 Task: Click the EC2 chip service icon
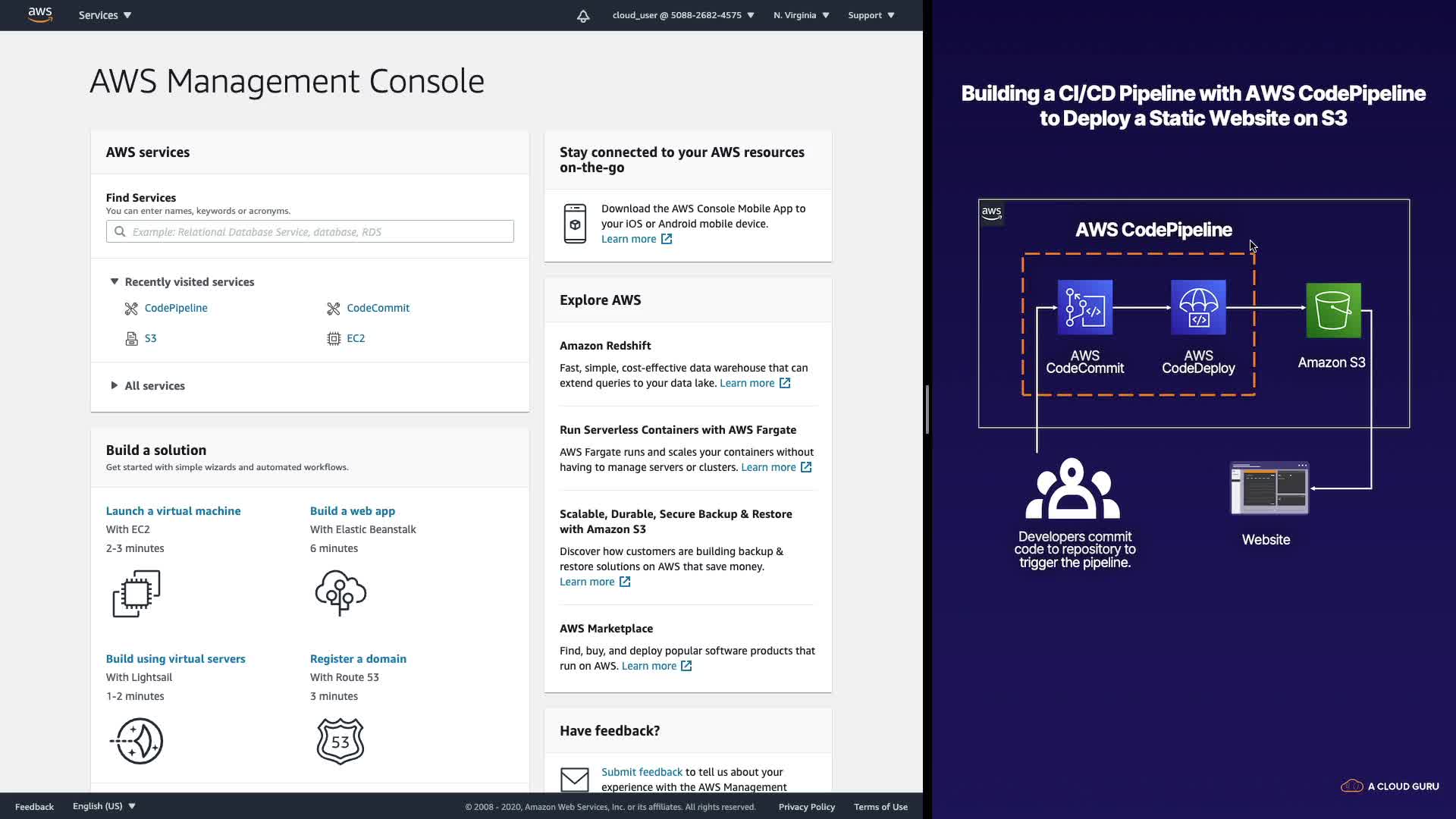[x=334, y=339]
